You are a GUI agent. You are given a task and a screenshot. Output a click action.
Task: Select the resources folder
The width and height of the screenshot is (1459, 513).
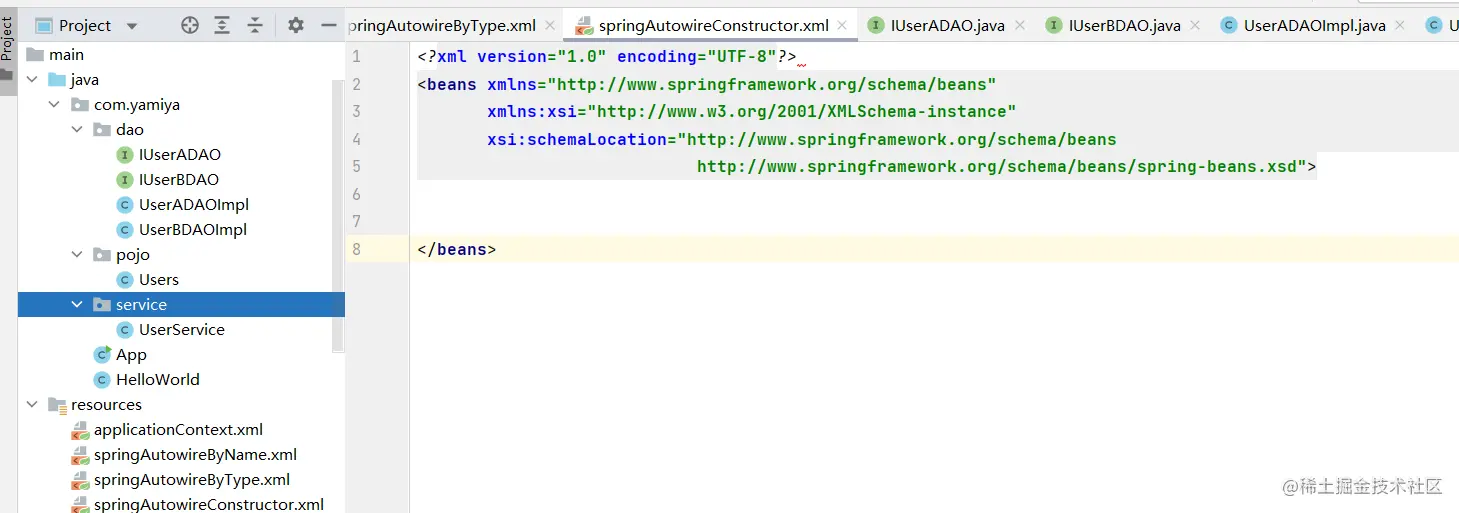[106, 405]
